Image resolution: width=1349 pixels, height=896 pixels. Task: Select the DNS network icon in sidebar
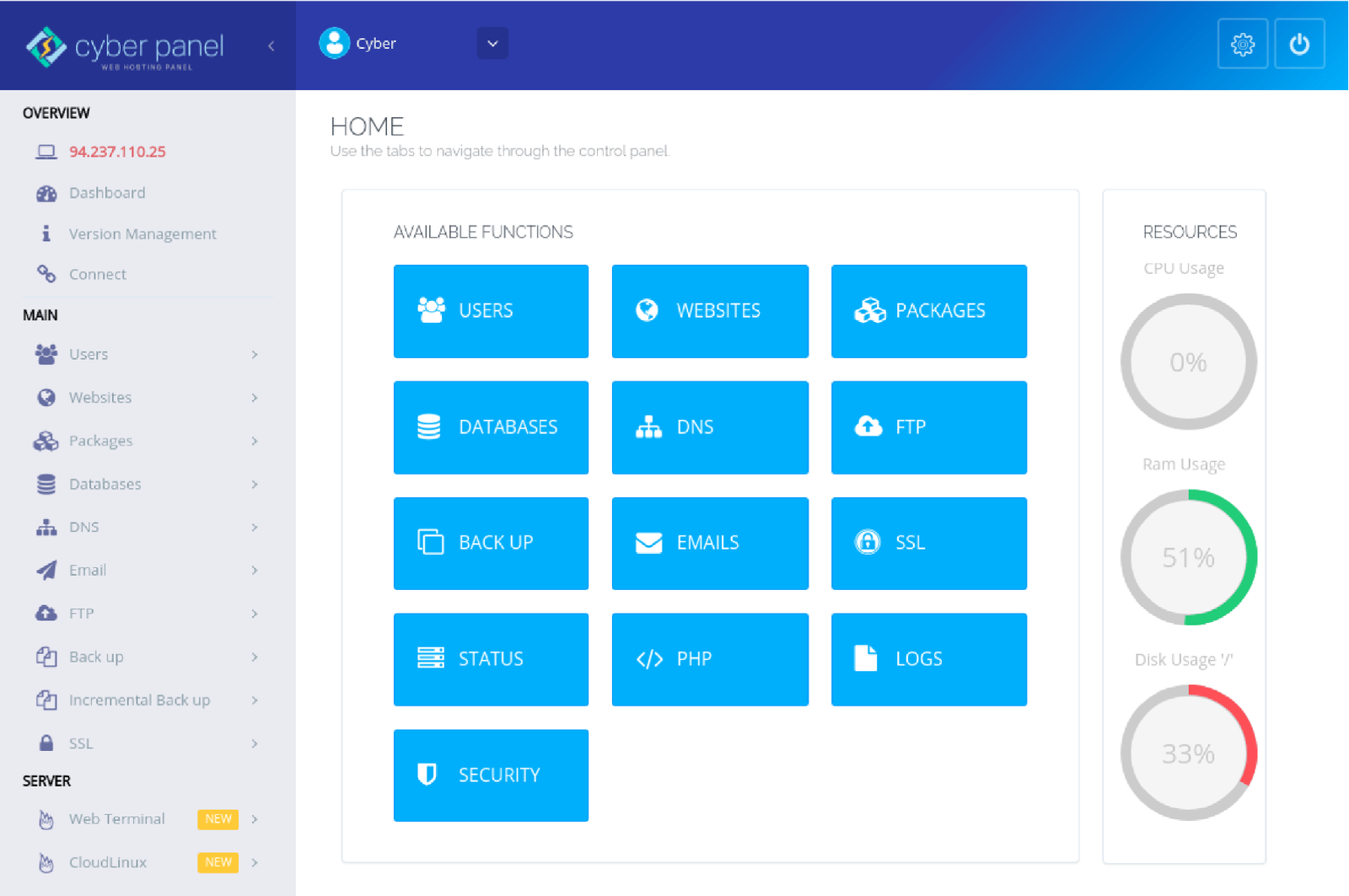coord(46,526)
